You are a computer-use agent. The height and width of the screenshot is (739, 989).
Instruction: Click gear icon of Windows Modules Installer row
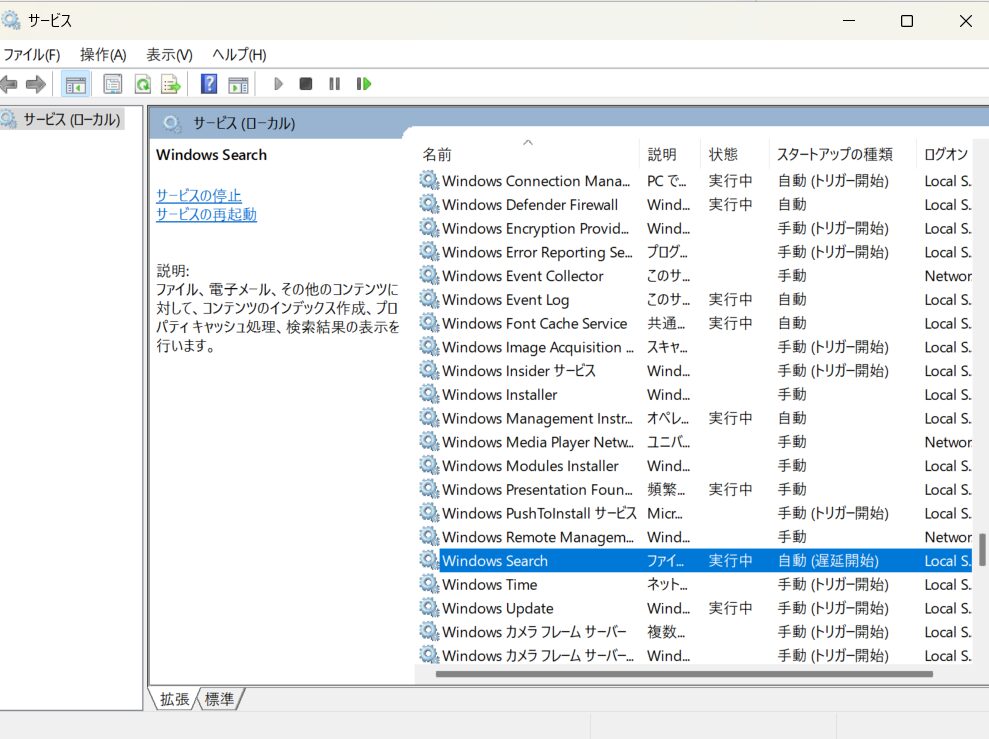click(x=430, y=465)
